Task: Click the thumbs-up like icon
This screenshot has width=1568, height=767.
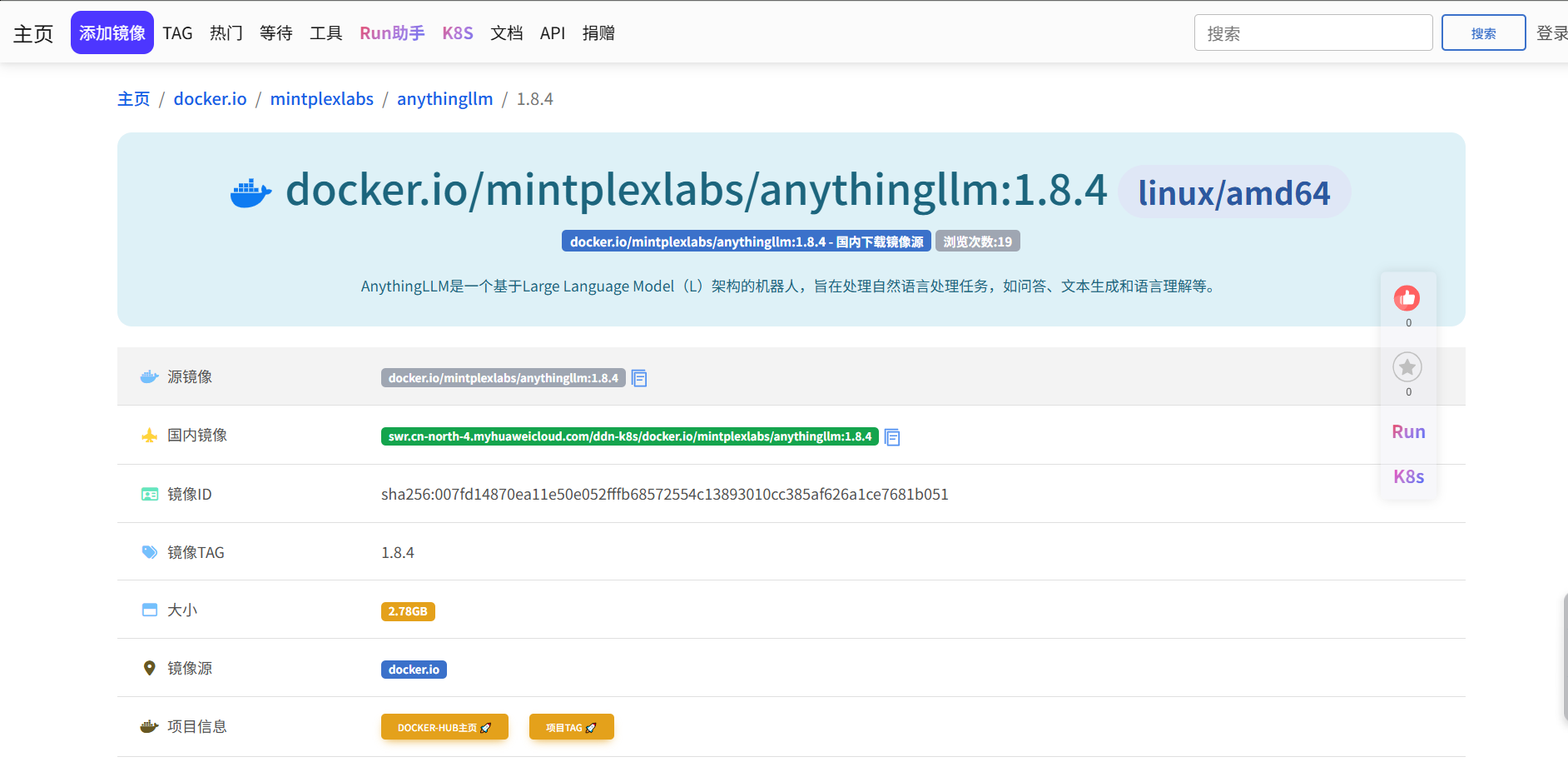Action: [1407, 298]
